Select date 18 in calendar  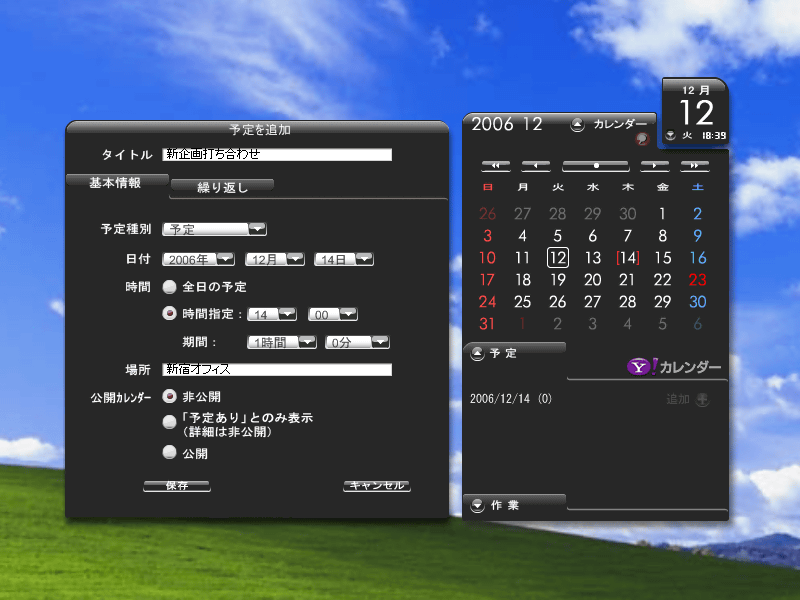522,280
